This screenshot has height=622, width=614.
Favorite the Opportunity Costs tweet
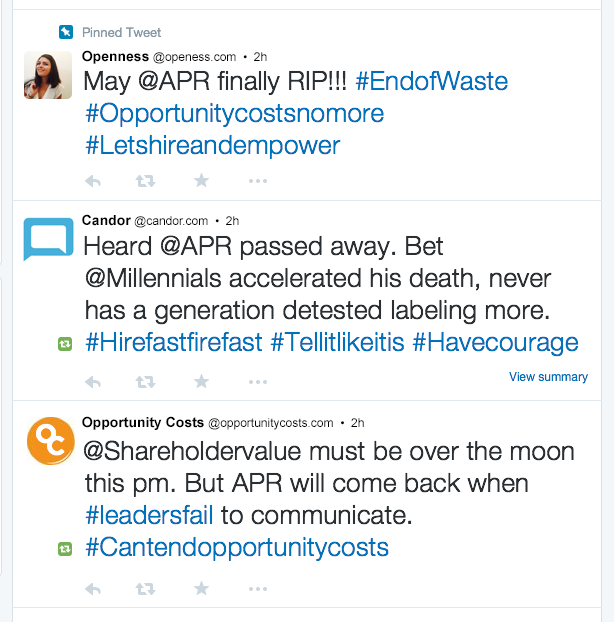click(x=201, y=589)
